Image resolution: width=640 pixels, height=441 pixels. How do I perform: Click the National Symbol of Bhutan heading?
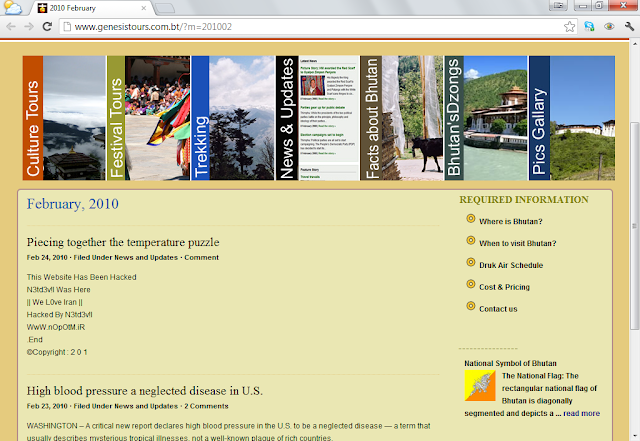510,363
